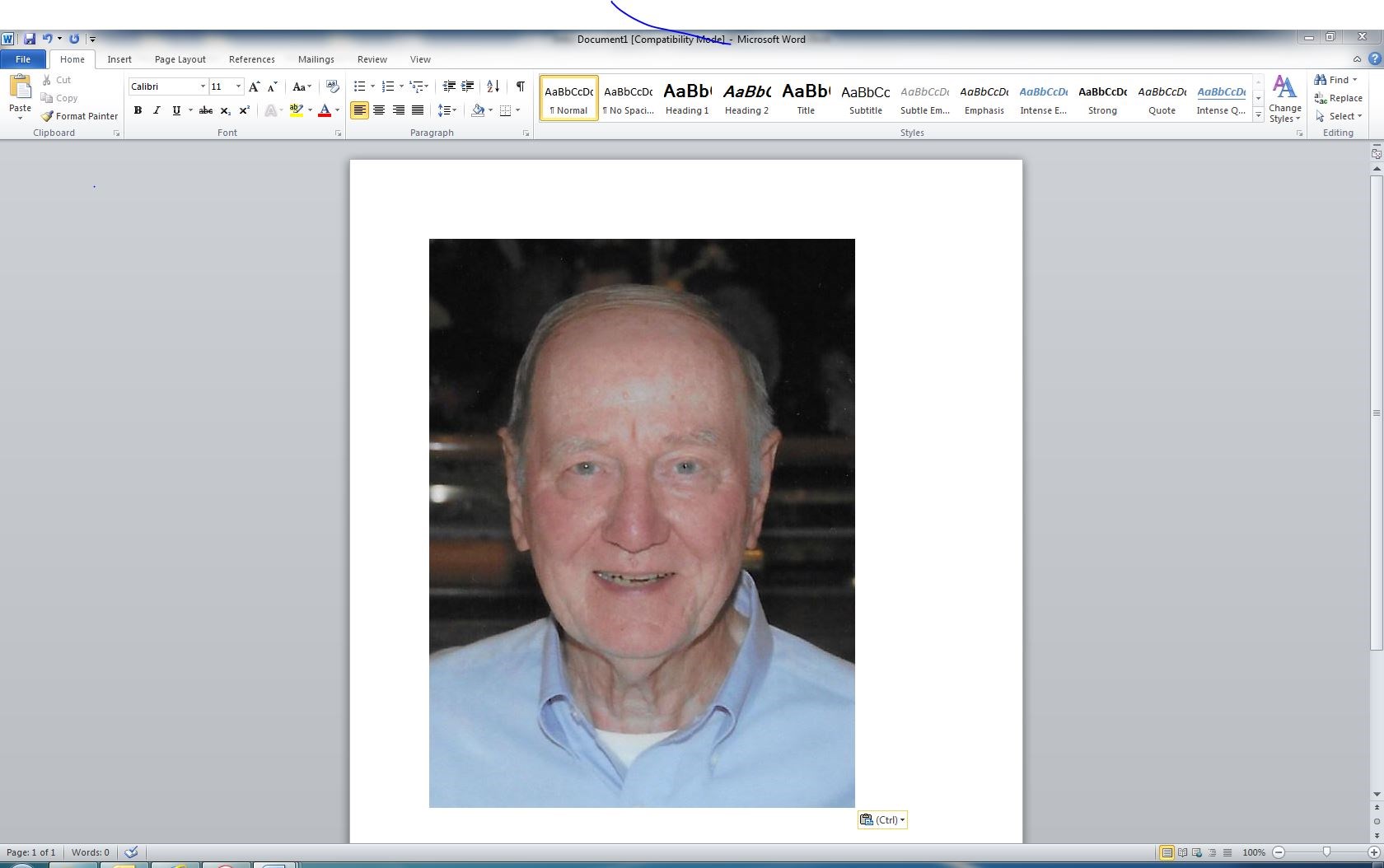Open the Paste Options (Ctrl) dropdown
Image resolution: width=1384 pixels, height=868 pixels.
(x=882, y=819)
